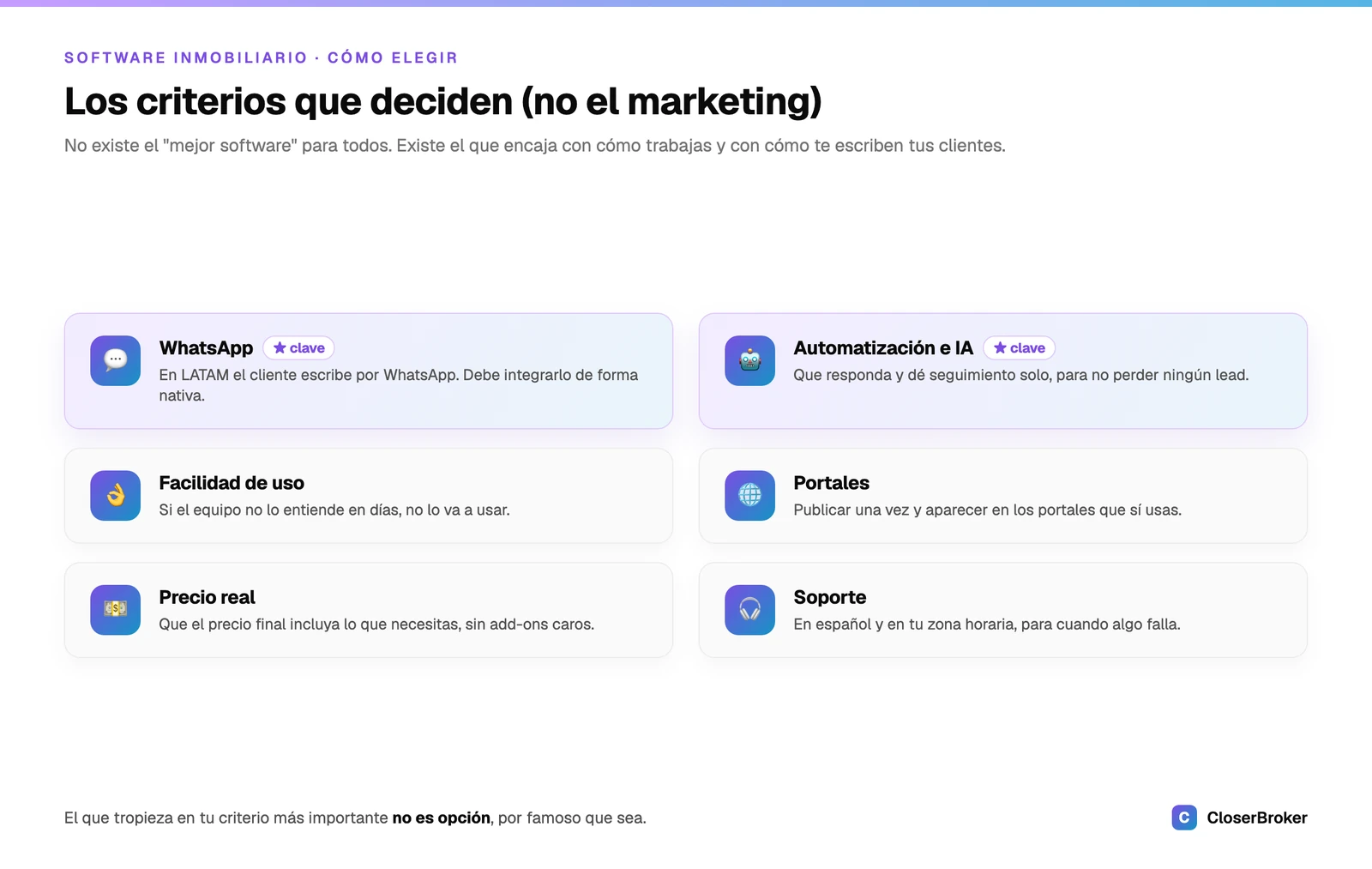Select the Precio real heading
The height and width of the screenshot is (869, 1372).
tap(208, 597)
